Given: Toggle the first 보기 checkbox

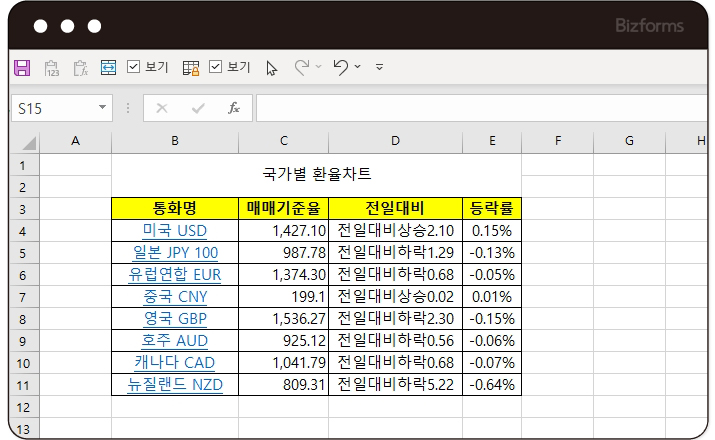Looking at the screenshot, I should click(x=134, y=68).
